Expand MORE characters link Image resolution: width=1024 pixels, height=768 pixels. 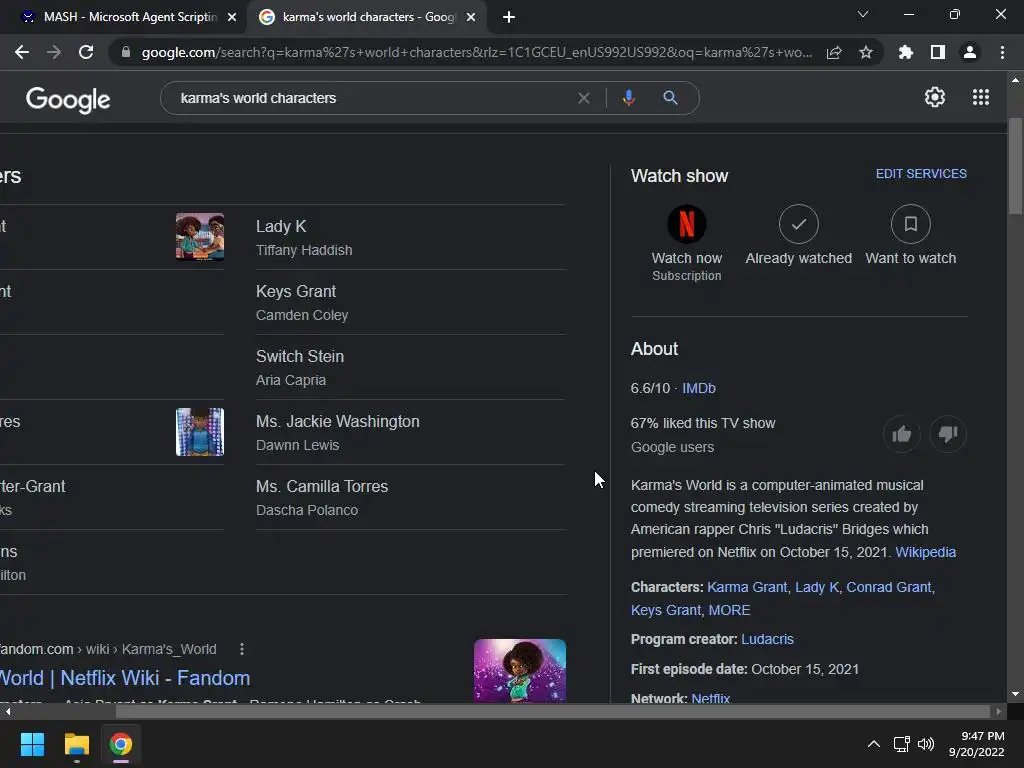(729, 610)
